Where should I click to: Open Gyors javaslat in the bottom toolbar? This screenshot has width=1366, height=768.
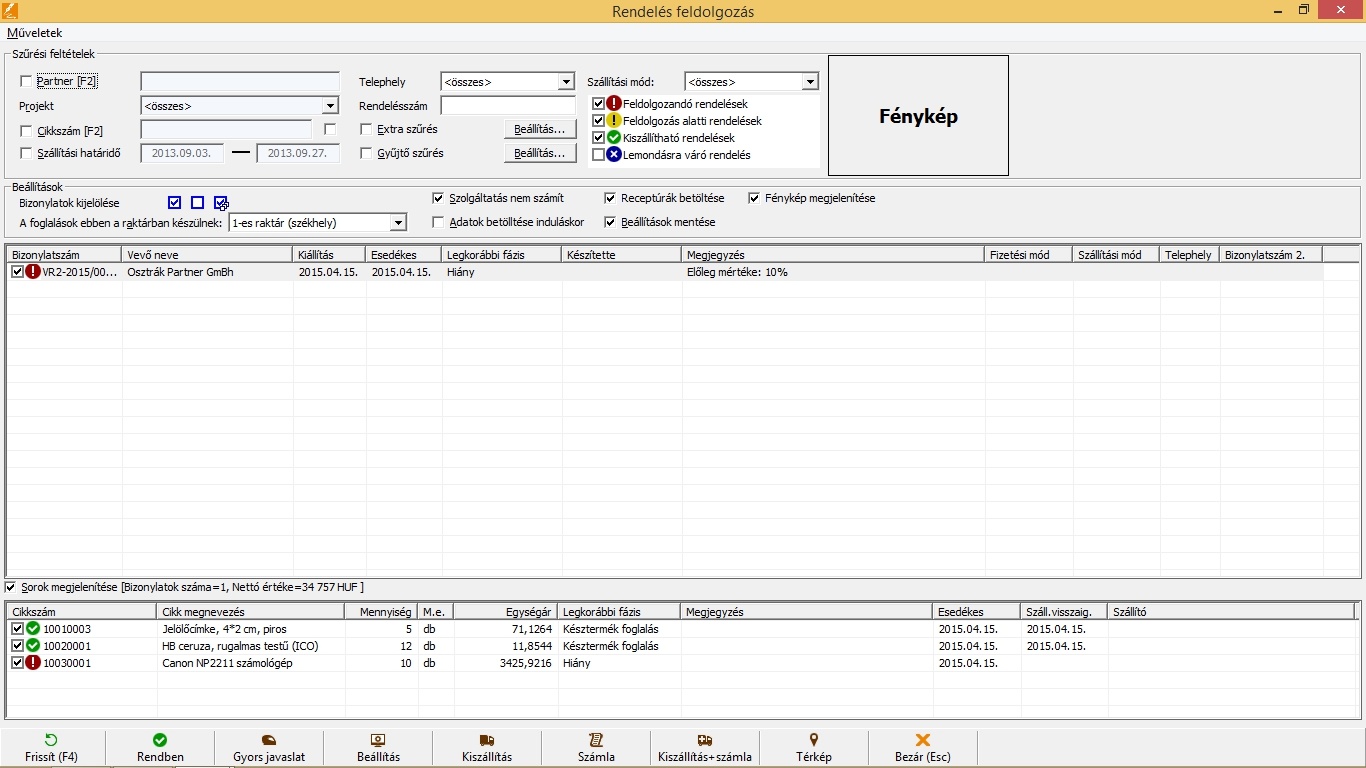(x=268, y=740)
